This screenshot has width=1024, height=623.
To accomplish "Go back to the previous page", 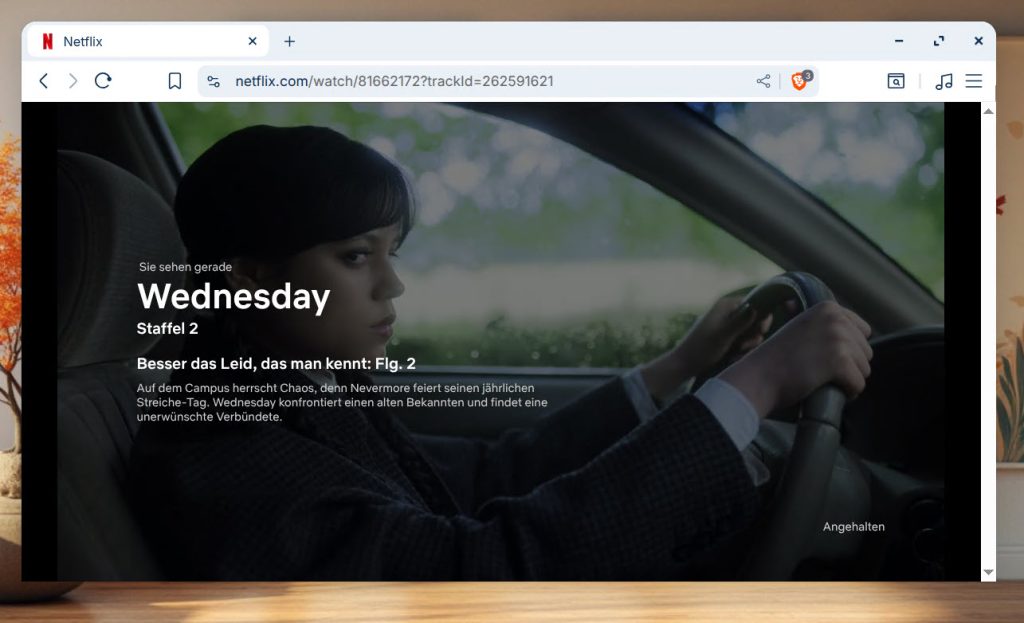I will (x=43, y=81).
